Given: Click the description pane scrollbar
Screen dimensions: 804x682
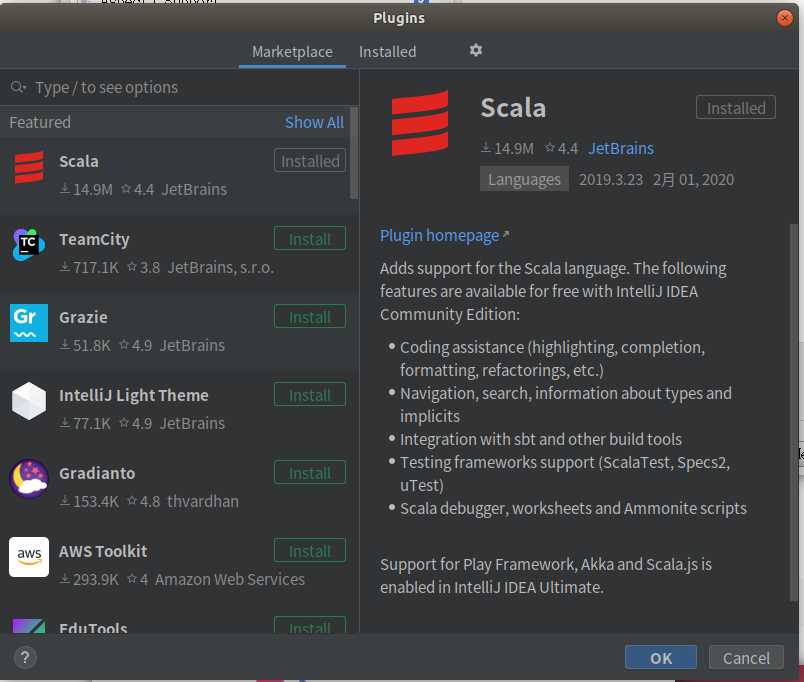Looking at the screenshot, I should pyautogui.click(x=794, y=412).
